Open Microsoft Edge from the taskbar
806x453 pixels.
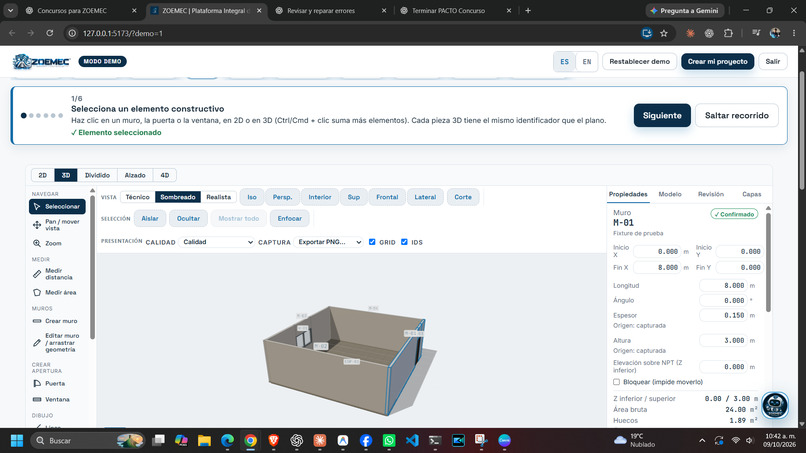click(x=227, y=441)
